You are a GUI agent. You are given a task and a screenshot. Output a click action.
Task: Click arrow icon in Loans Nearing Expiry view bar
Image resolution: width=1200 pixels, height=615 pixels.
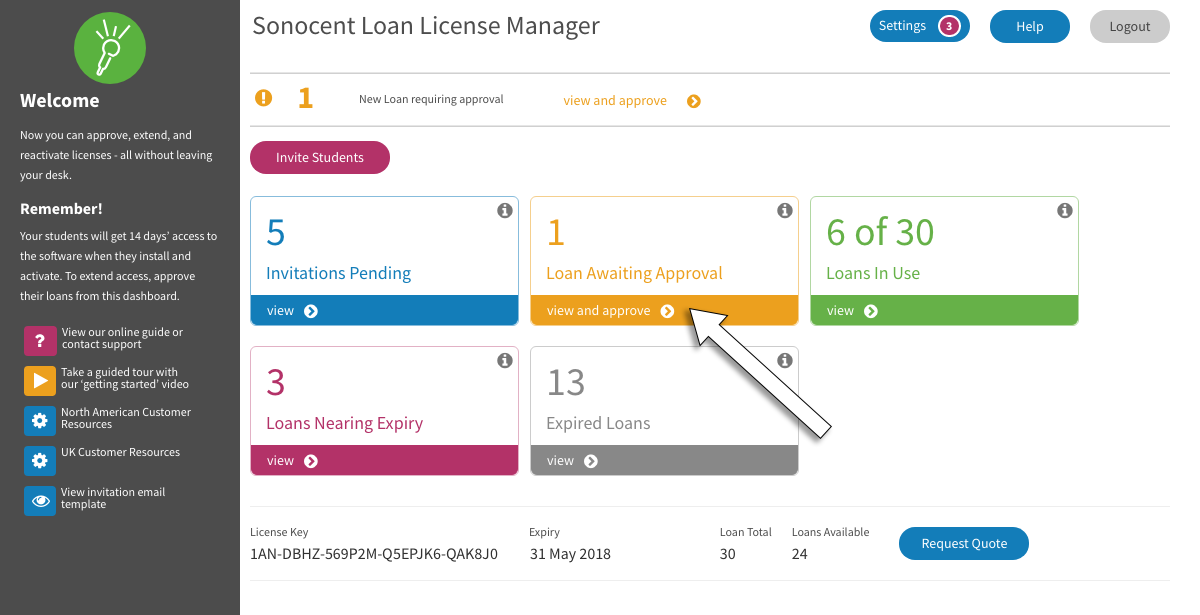pyautogui.click(x=311, y=461)
